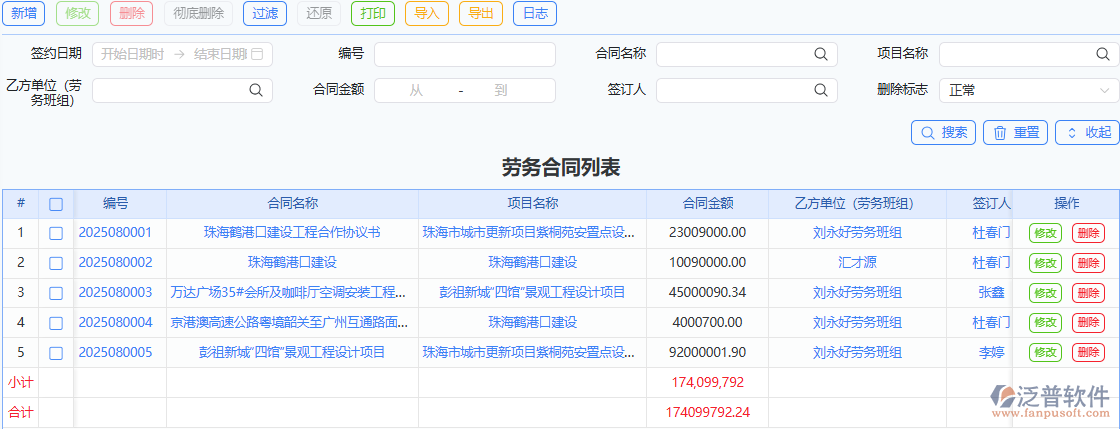The width and height of the screenshot is (1120, 429).
Task: Click 汇才源 in 乙方单位 column
Action: pos(857,263)
